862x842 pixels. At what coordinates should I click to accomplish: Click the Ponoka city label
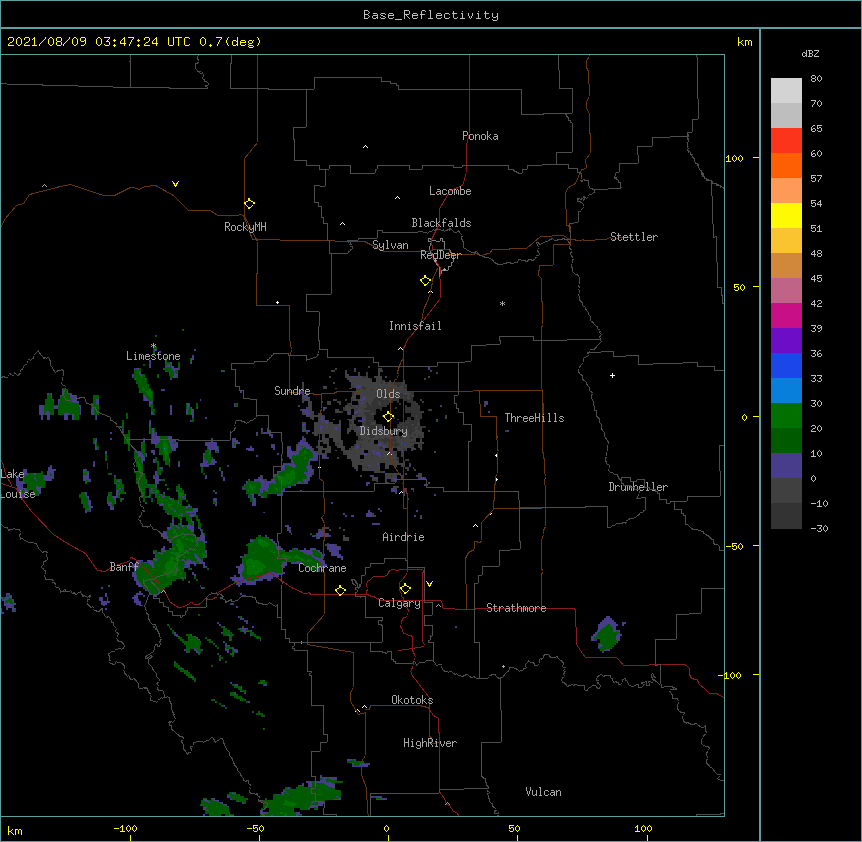click(480, 136)
